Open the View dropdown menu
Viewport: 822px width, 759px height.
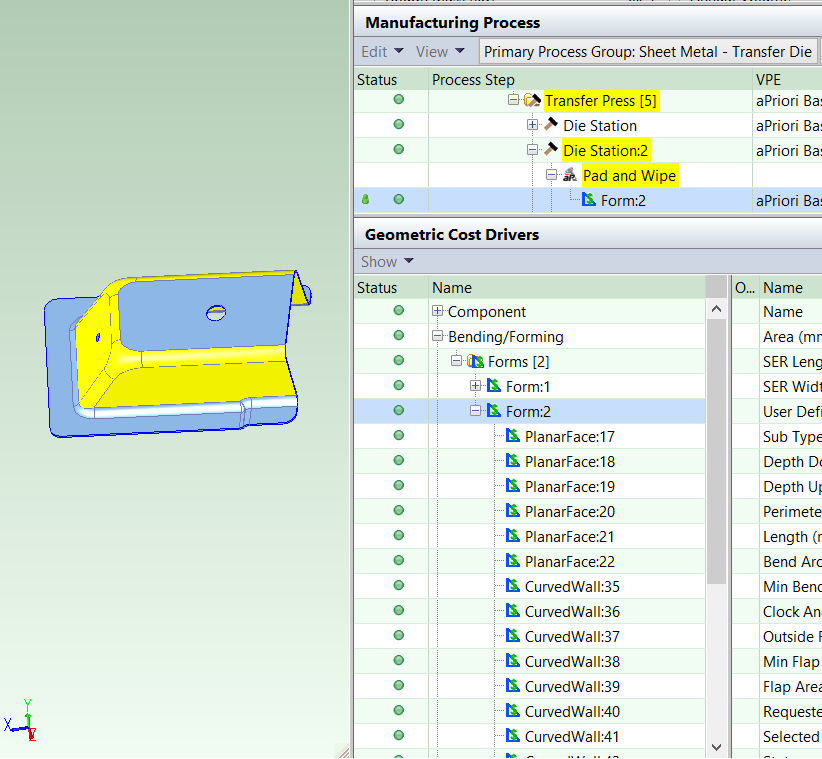[x=440, y=51]
